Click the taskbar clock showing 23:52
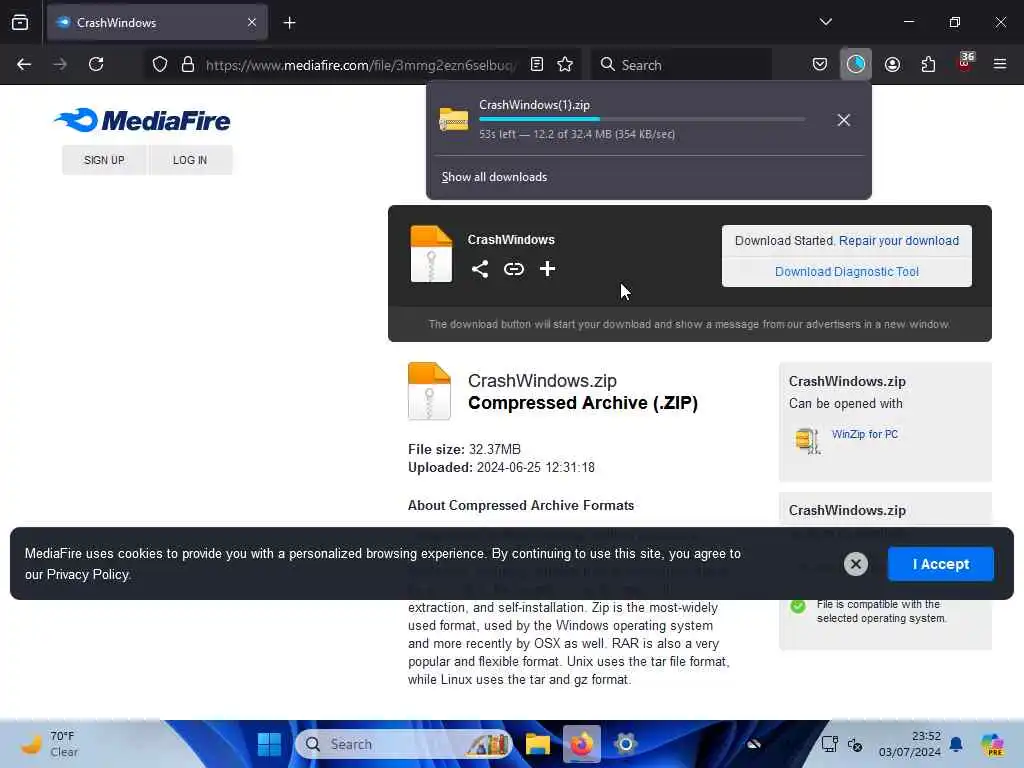Viewport: 1024px width, 768px height. pos(910,744)
